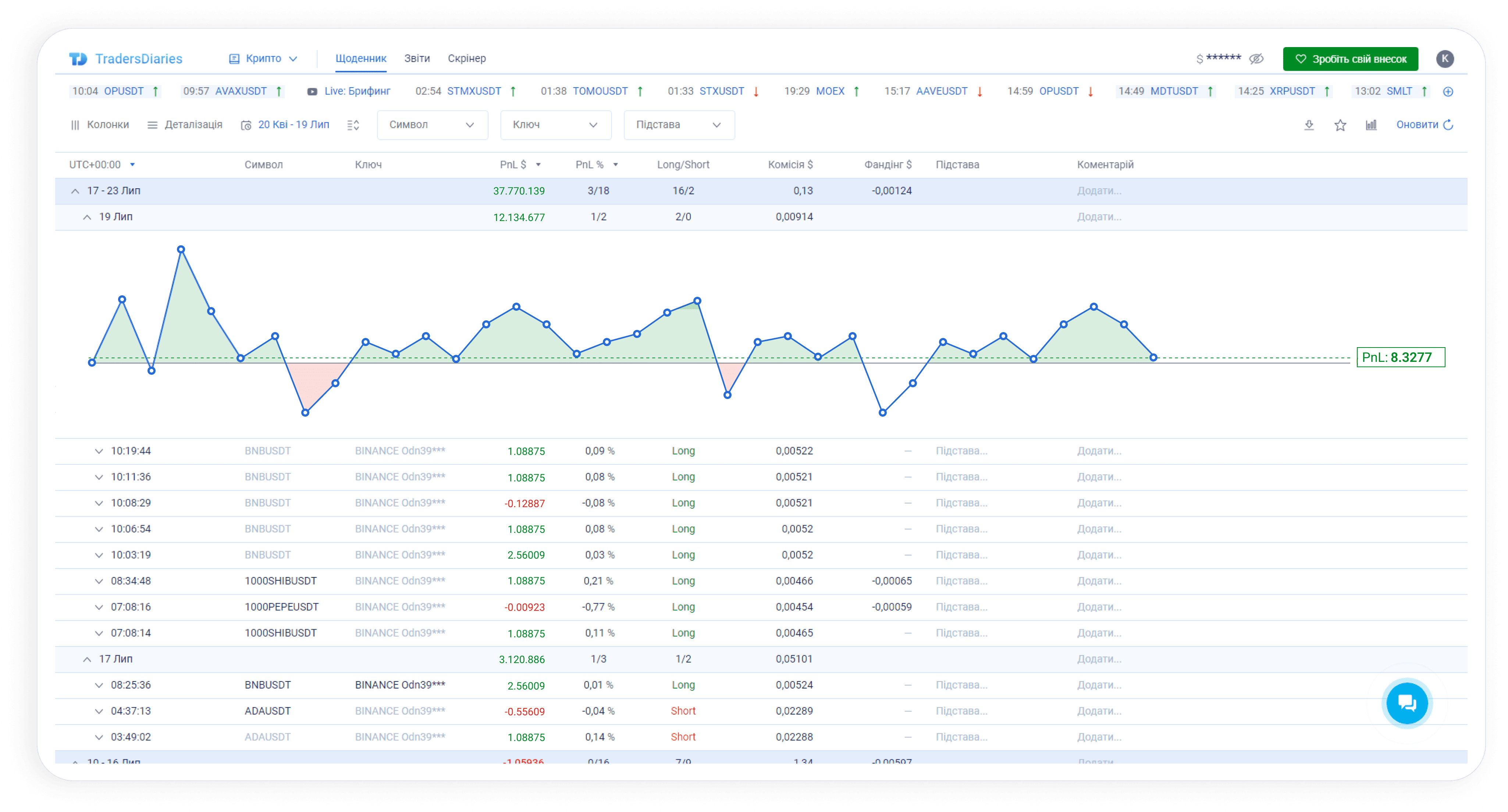Click the sort list icon beside date range
The width and height of the screenshot is (1508, 812).
[x=353, y=125]
